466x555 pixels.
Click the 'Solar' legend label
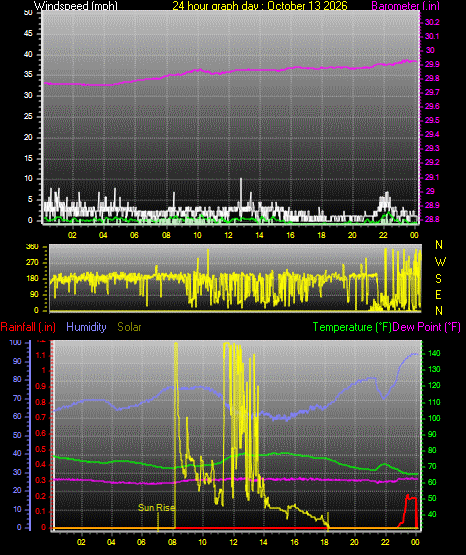129,327
